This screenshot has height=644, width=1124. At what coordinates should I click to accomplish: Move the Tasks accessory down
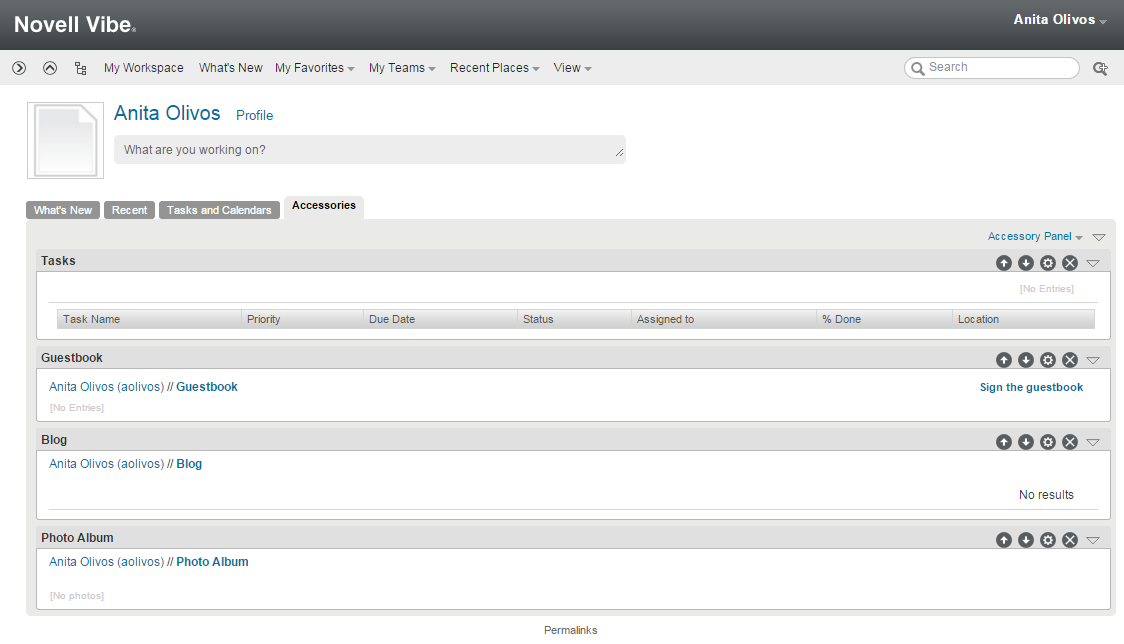point(1026,263)
